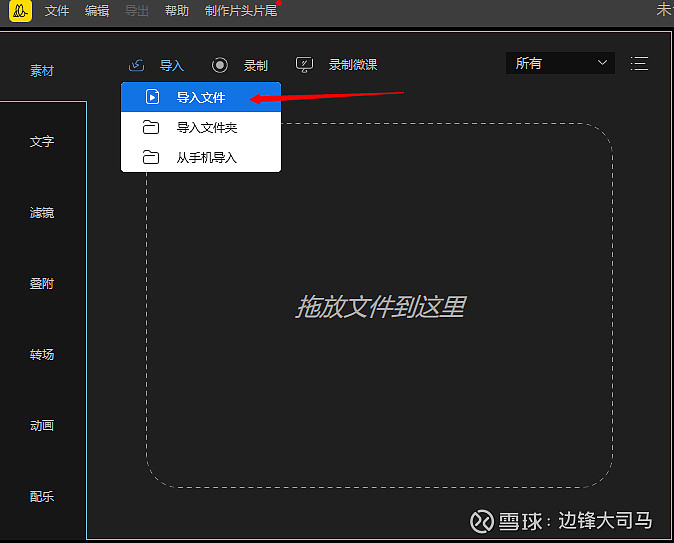This screenshot has width=674, height=543.
Task: Switch to the 素材 sidebar tab
Action: pos(42,71)
